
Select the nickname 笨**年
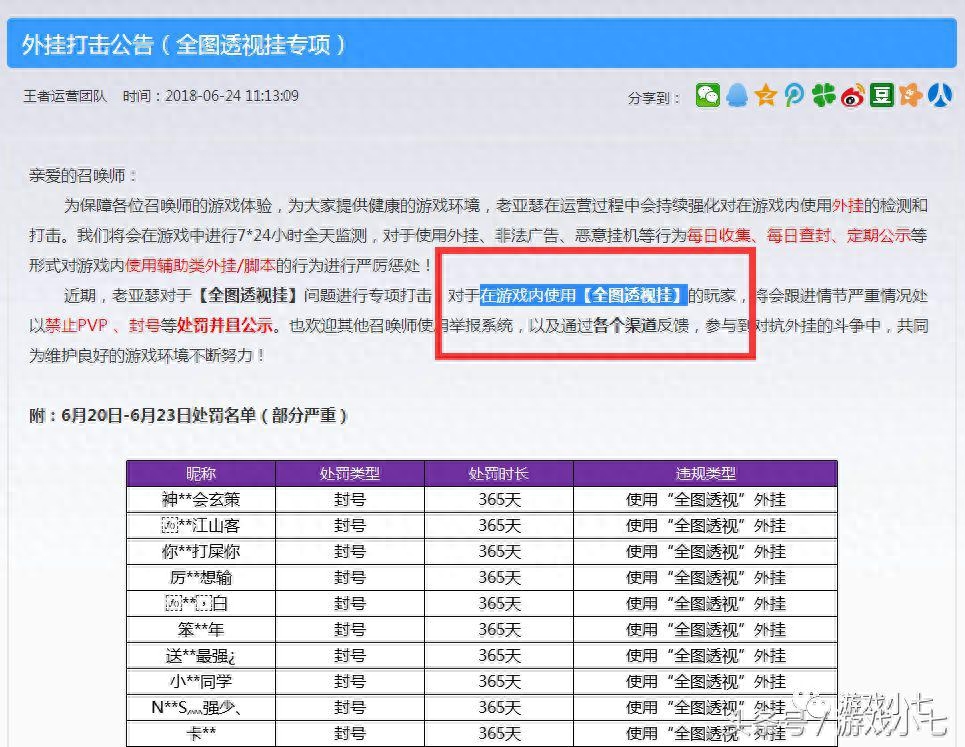201,629
